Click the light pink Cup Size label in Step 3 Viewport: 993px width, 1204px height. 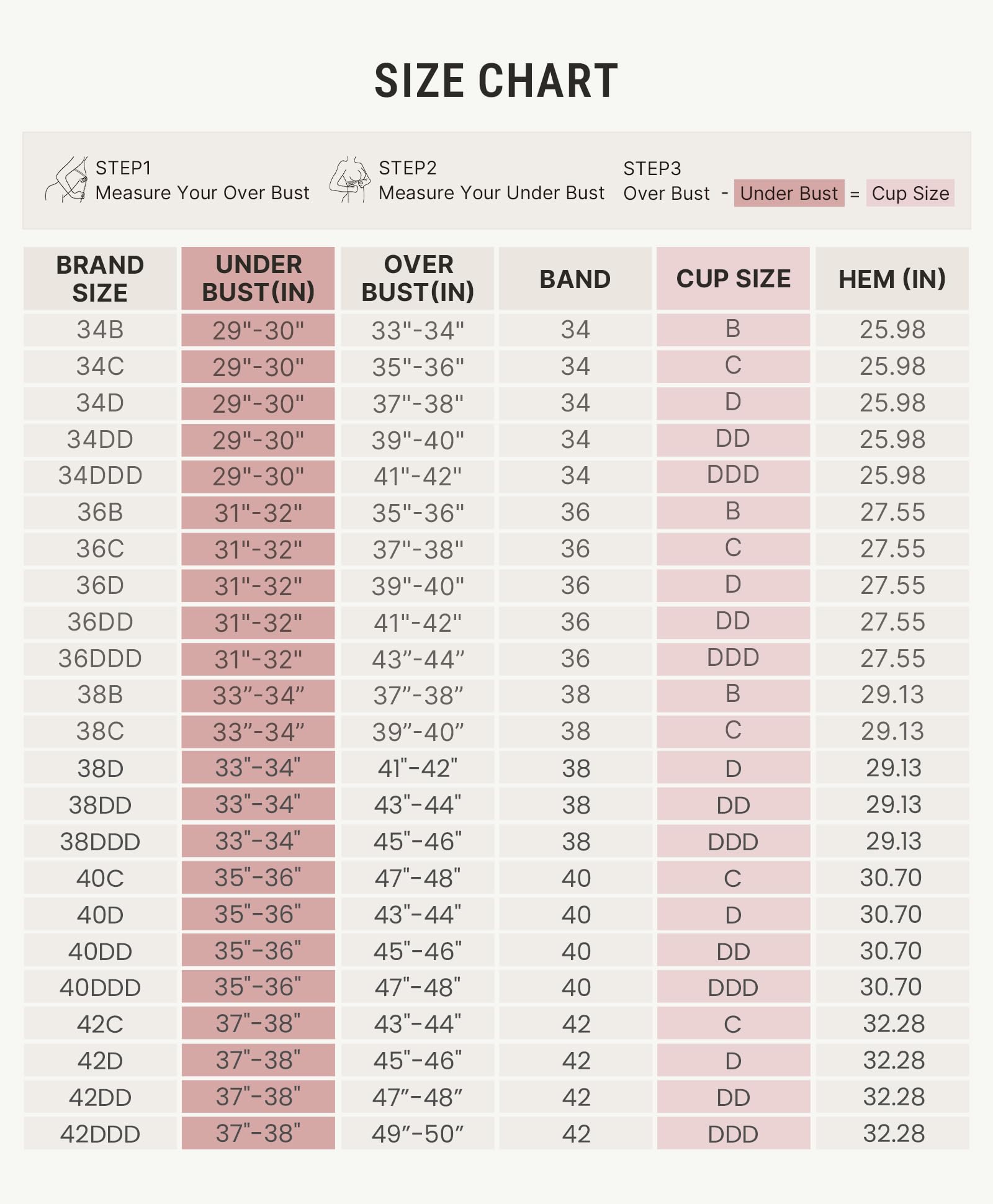(x=910, y=193)
